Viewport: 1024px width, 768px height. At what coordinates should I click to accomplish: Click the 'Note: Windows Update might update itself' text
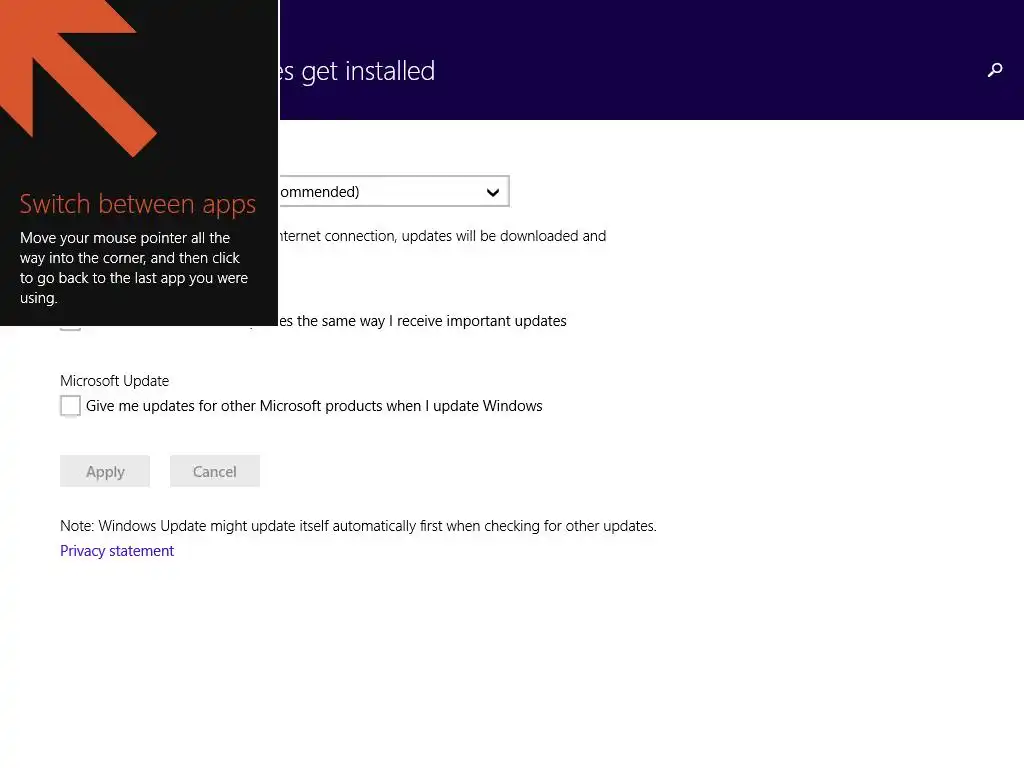tap(358, 526)
